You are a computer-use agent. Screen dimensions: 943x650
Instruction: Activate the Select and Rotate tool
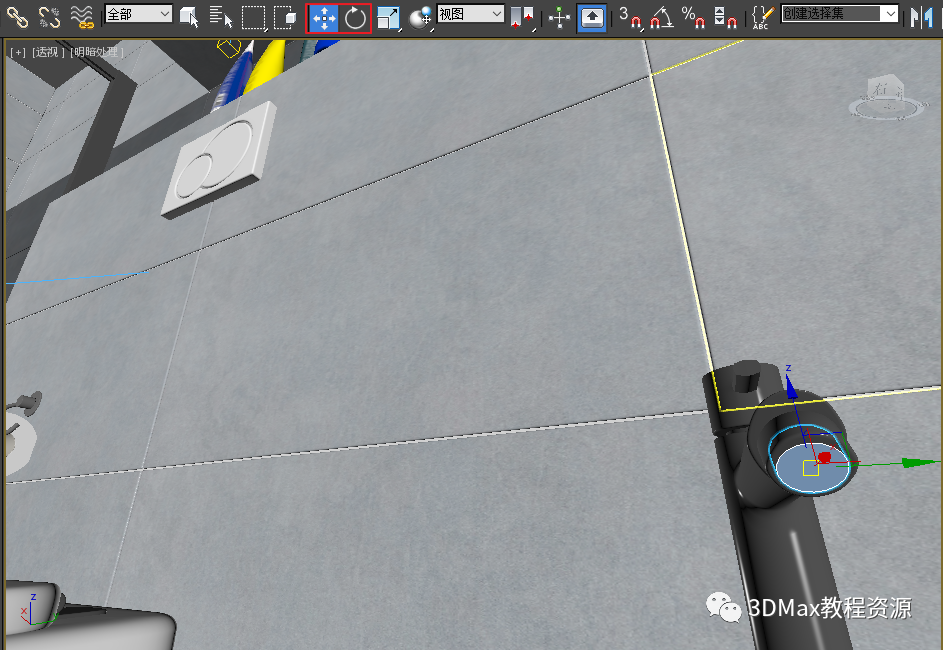tap(355, 18)
